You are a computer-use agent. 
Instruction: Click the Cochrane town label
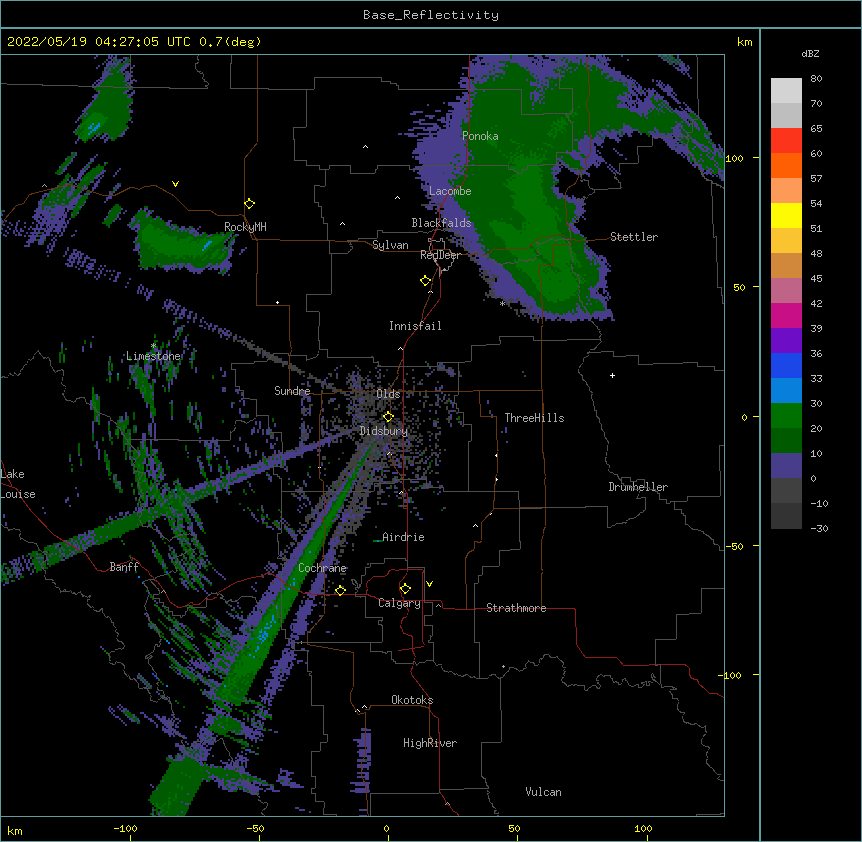pos(322,568)
